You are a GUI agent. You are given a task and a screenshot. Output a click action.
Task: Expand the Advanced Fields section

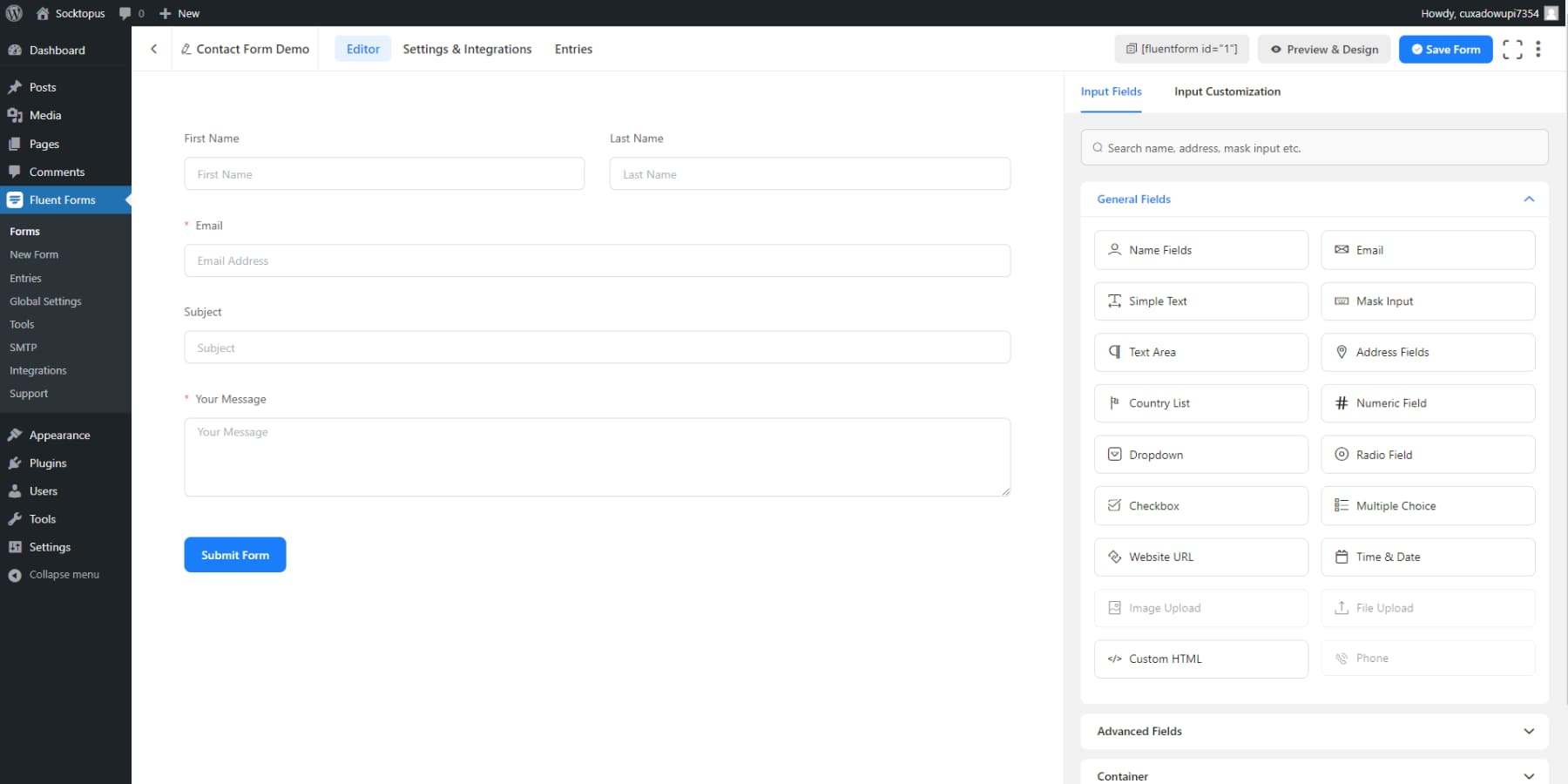(1314, 731)
